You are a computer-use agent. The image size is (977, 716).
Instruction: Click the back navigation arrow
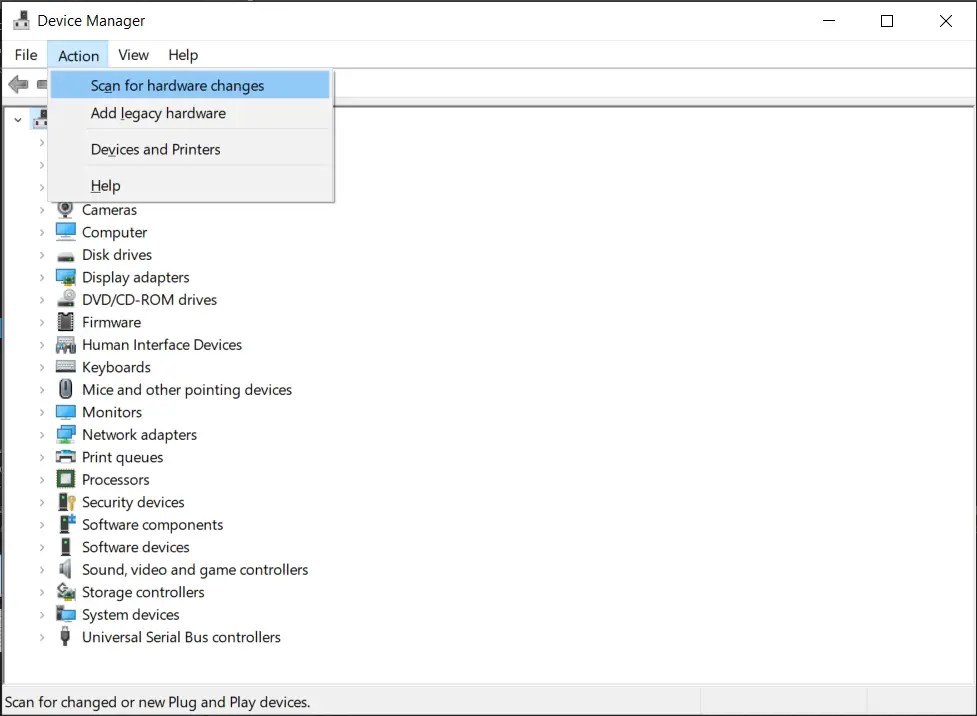17,84
